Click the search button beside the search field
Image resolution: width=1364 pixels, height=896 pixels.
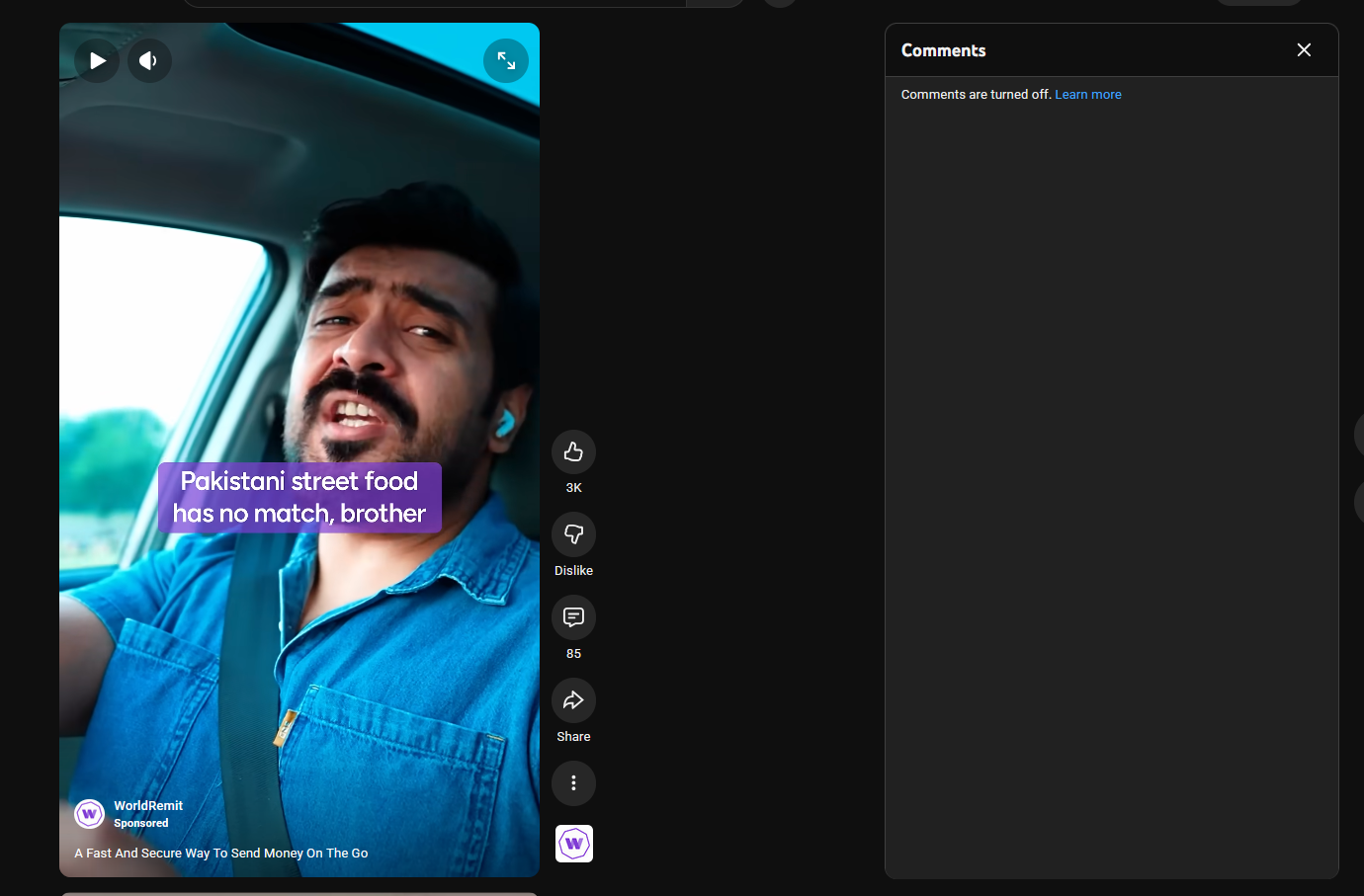[x=716, y=3]
